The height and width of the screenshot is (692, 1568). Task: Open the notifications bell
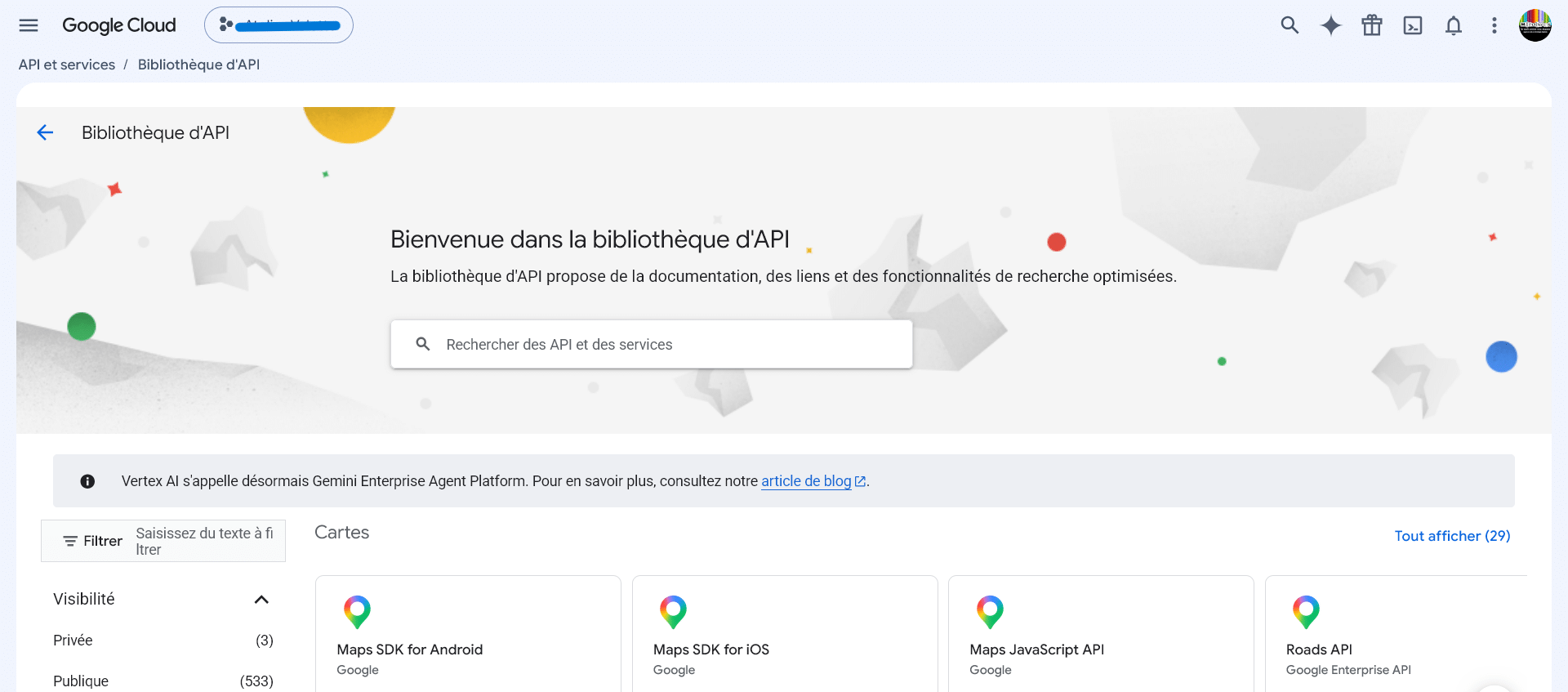pyautogui.click(x=1454, y=25)
